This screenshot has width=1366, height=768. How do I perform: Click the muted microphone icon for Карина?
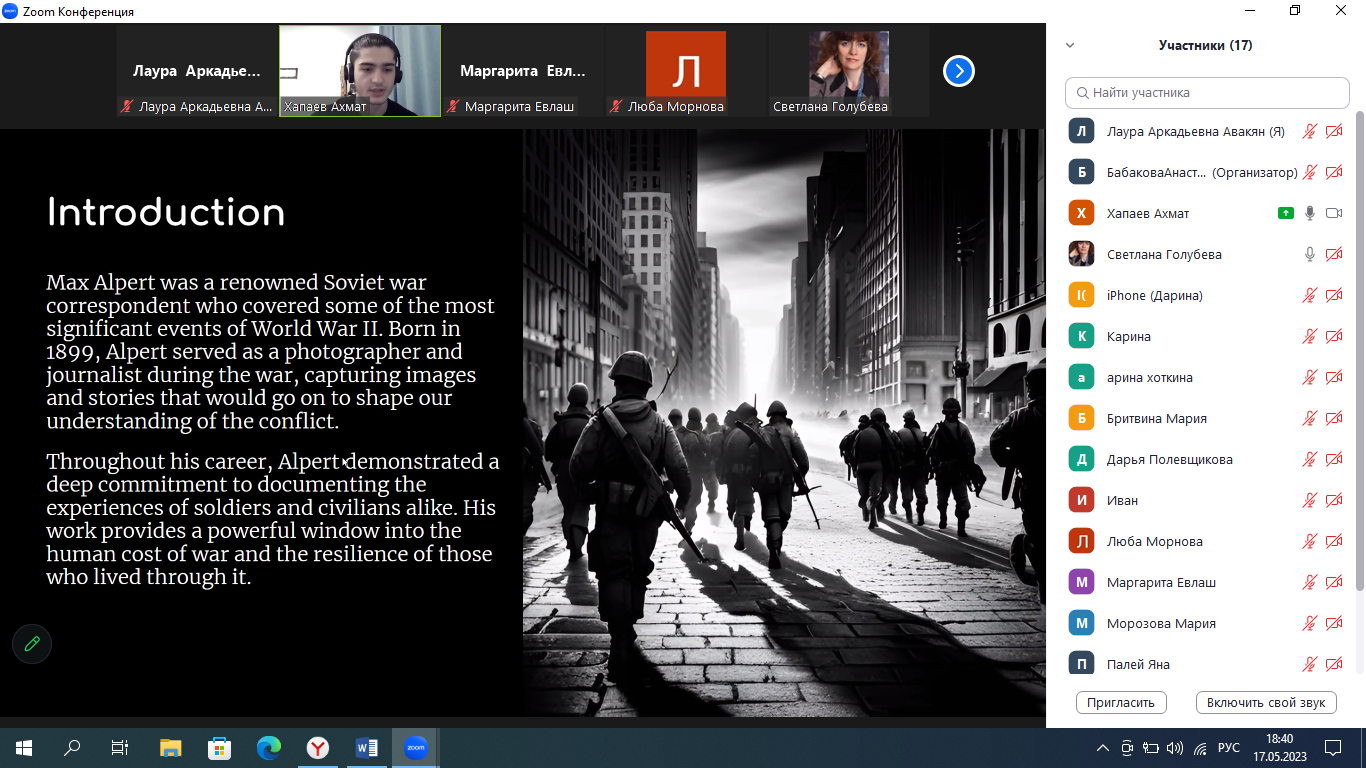click(1309, 336)
